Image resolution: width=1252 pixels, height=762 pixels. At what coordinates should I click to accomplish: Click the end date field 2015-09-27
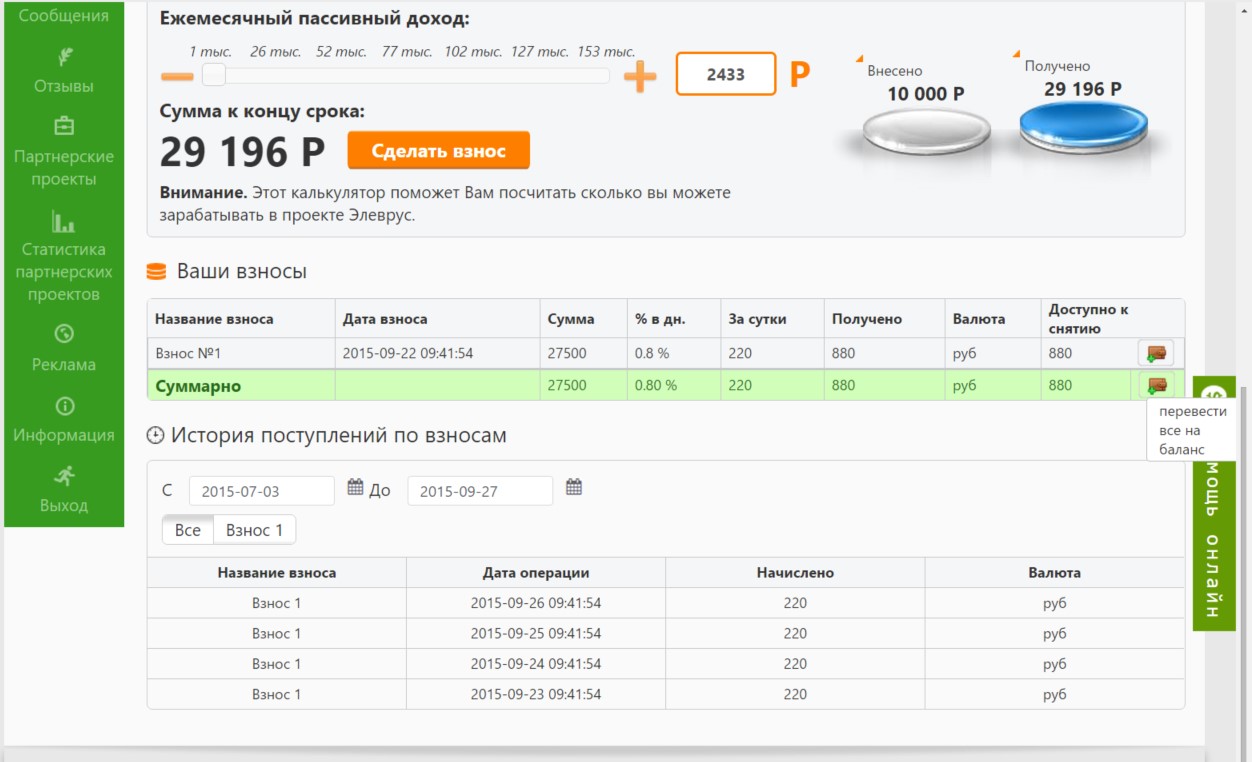coord(480,491)
